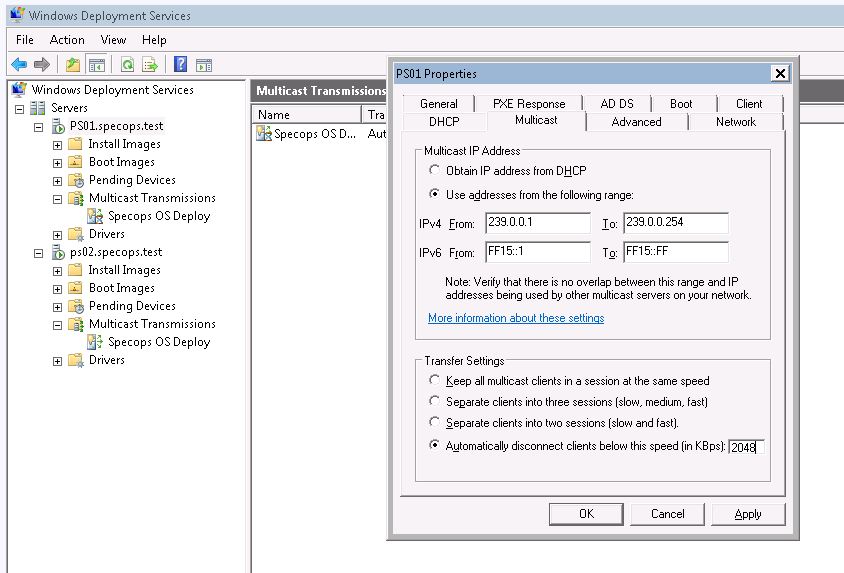Click the OK button
844x573 pixels.
coord(586,514)
